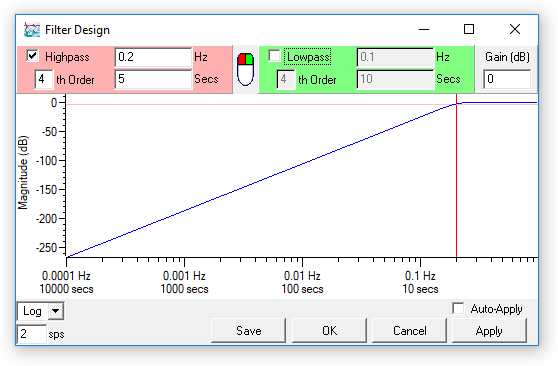Confirm with the OK button
The image size is (558, 366).
(329, 331)
